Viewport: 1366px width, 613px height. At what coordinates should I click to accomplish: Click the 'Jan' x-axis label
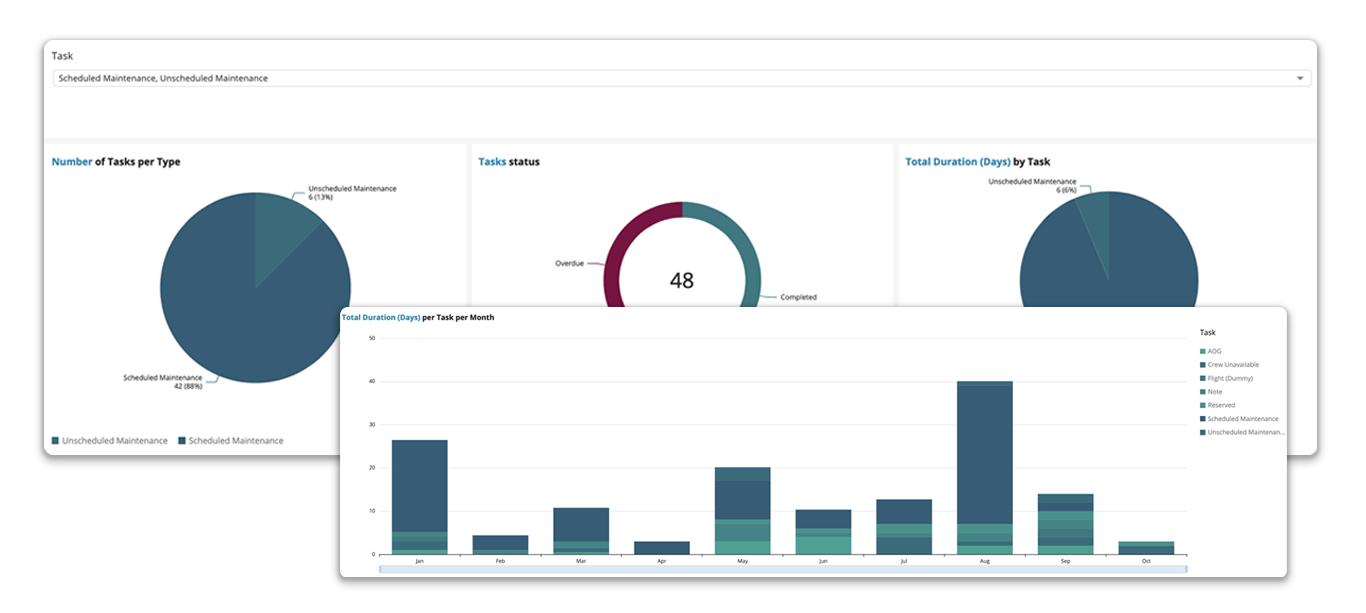coord(420,562)
